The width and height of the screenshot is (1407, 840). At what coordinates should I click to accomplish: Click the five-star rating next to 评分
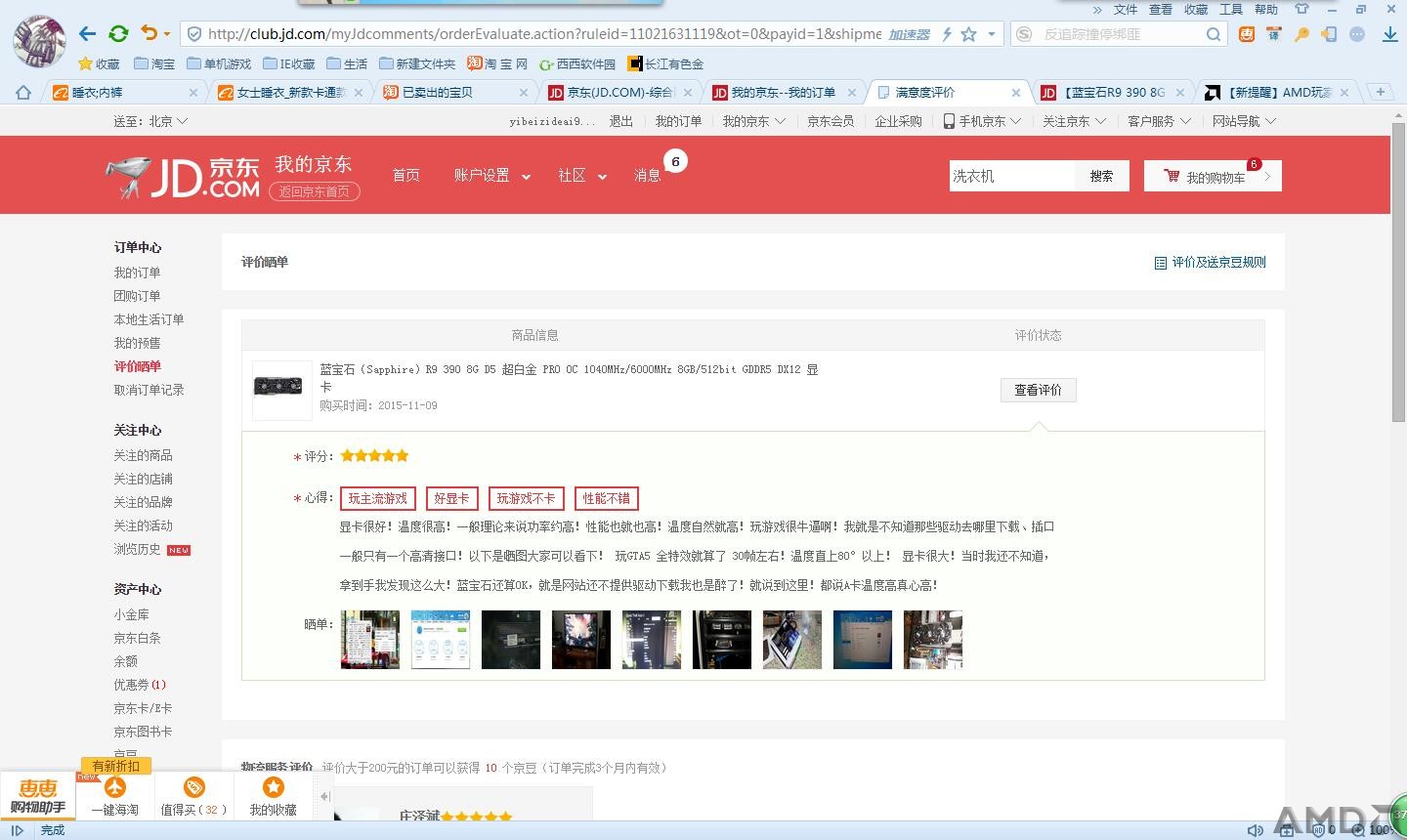point(375,456)
